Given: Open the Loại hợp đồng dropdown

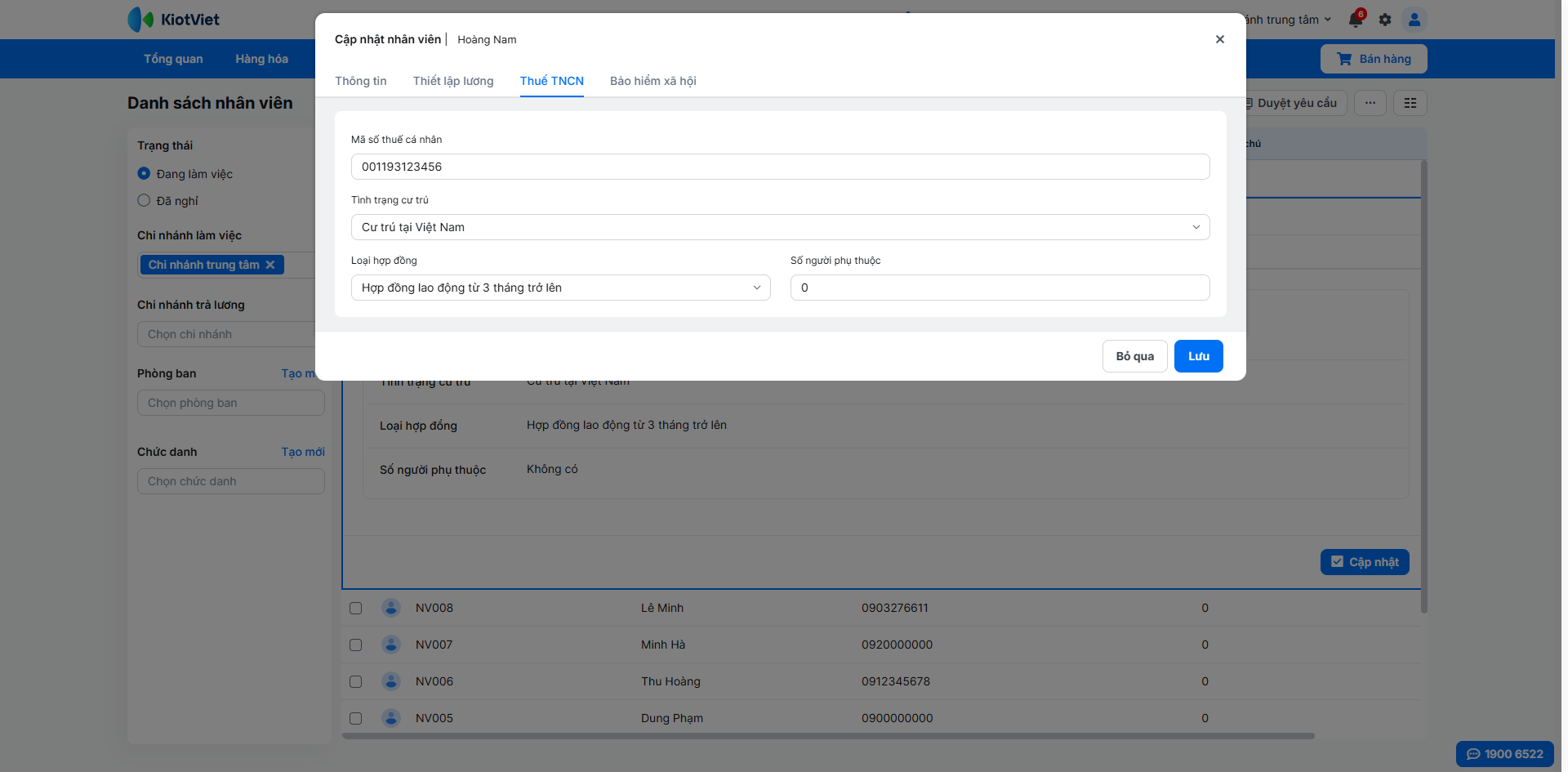Looking at the screenshot, I should click(560, 288).
